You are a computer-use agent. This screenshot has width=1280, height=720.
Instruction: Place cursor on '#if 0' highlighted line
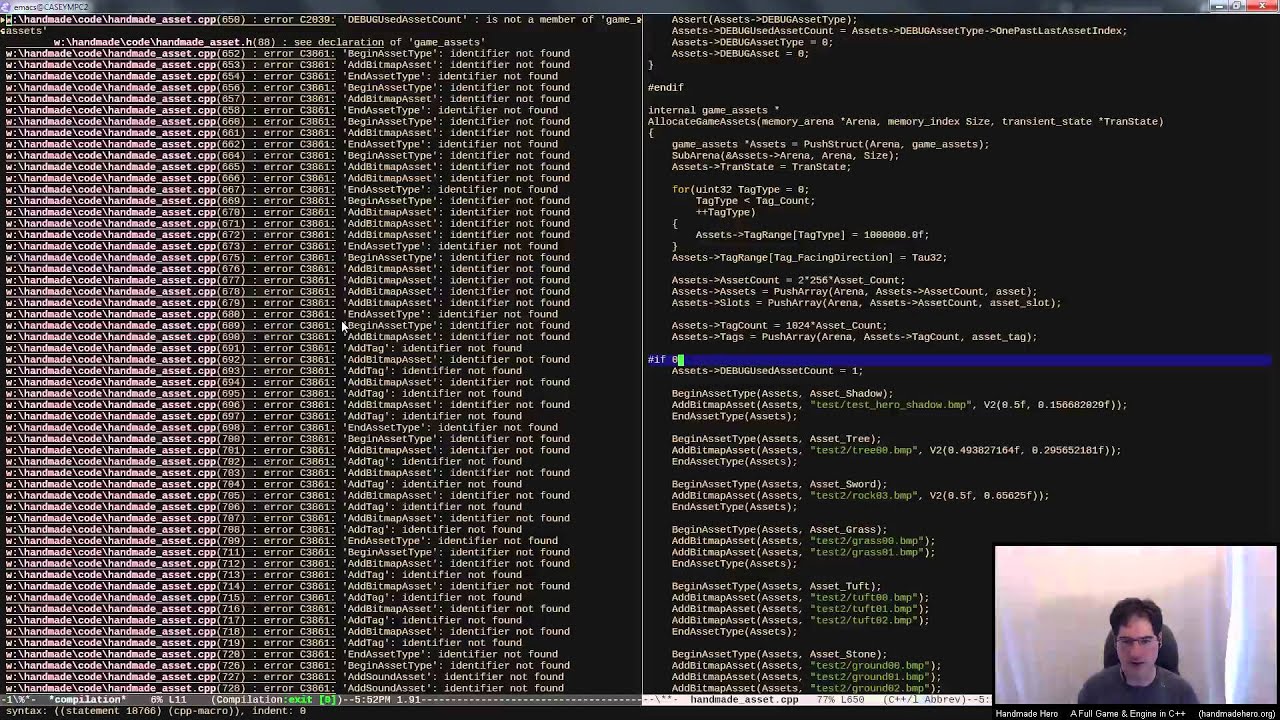point(960,359)
